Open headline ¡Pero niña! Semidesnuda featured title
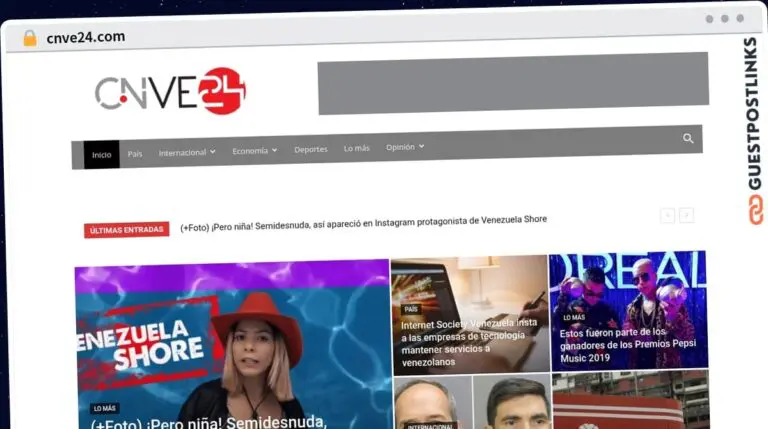The width and height of the screenshot is (768, 429). (209, 423)
